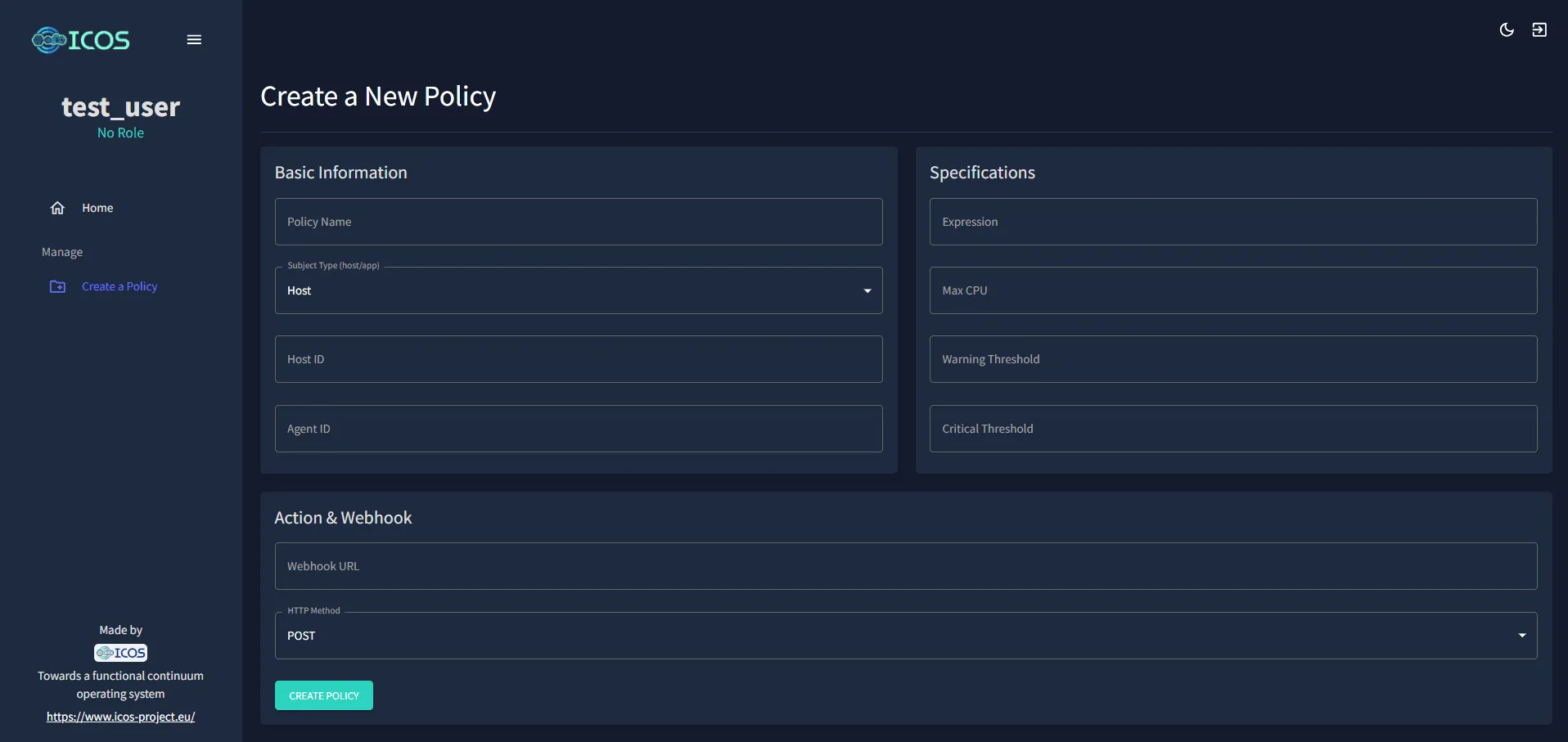The height and width of the screenshot is (742, 1568).
Task: Click the Policy Name field
Action: click(579, 222)
